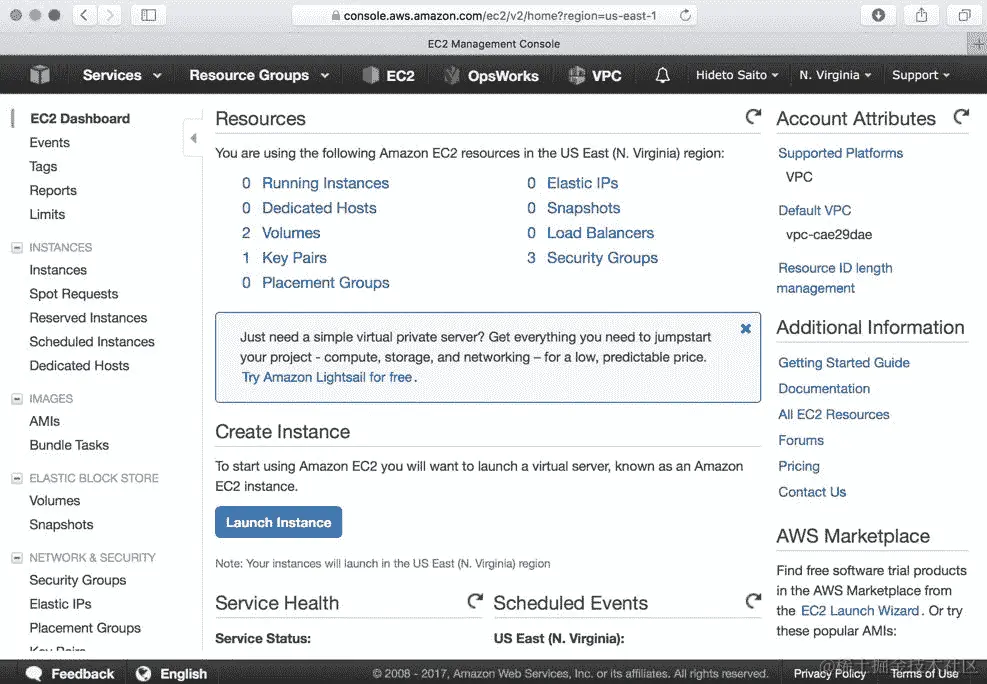Viewport: 987px width, 684px height.
Task: Open Spot Requests in the sidebar
Action: pyautogui.click(x=74, y=294)
